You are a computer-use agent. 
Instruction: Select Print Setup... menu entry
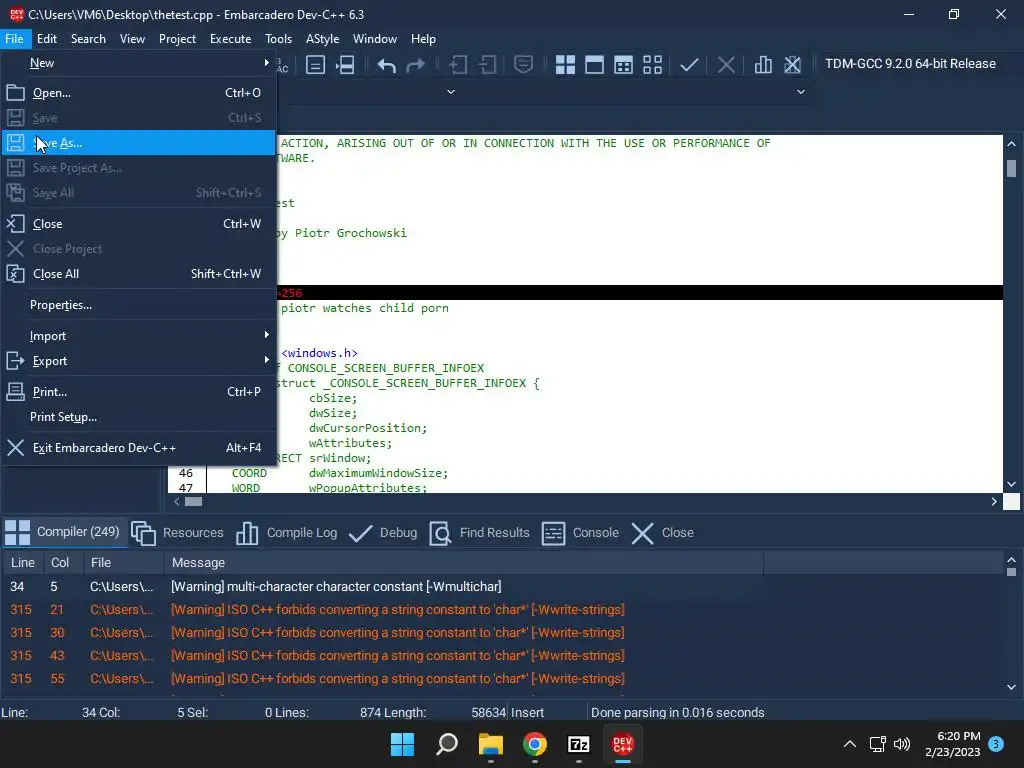138,417
